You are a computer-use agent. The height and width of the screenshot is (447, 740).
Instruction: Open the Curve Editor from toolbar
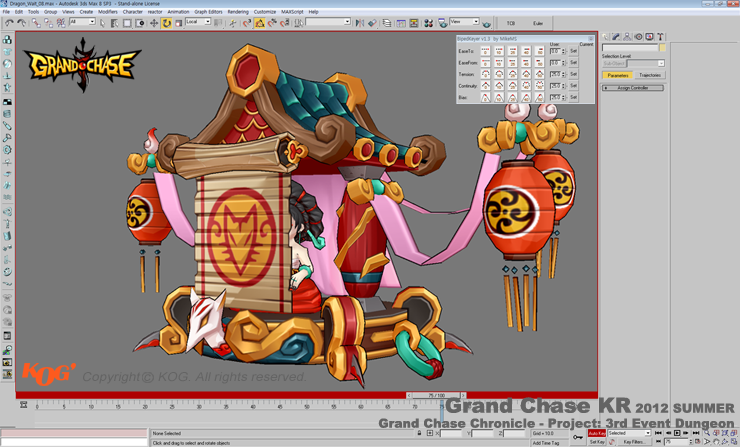click(401, 23)
